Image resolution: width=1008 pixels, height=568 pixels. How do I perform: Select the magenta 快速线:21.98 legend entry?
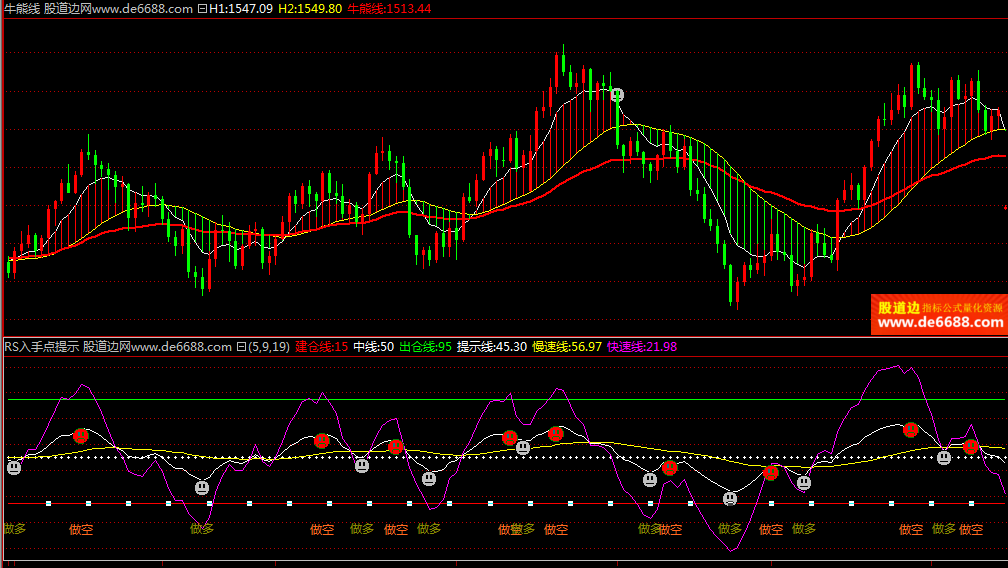tap(642, 347)
